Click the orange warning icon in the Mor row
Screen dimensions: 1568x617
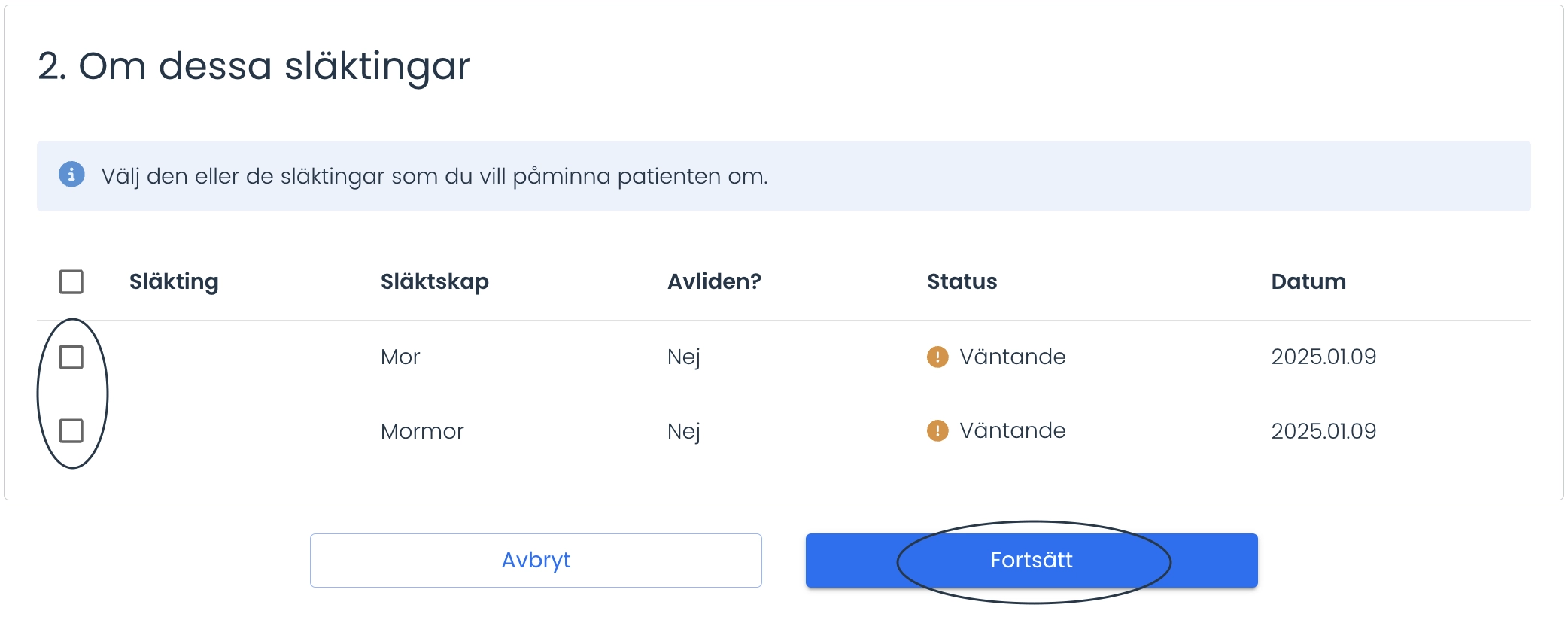(937, 357)
